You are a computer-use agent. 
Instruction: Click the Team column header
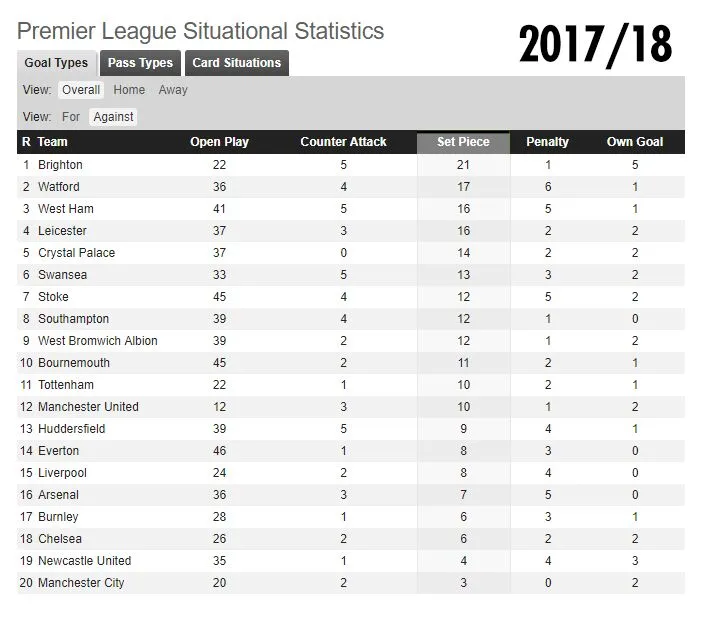click(x=53, y=142)
